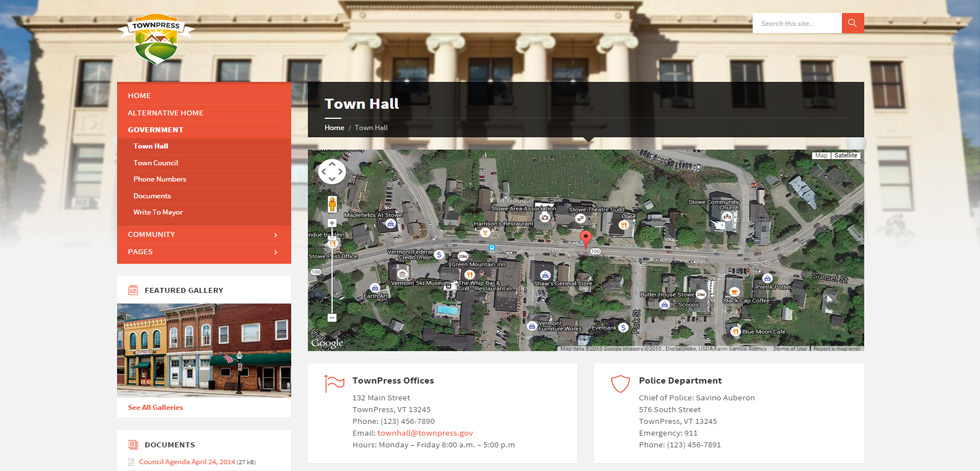This screenshot has width=980, height=471.
Task: Open the Documents submenu item
Action: pos(152,196)
